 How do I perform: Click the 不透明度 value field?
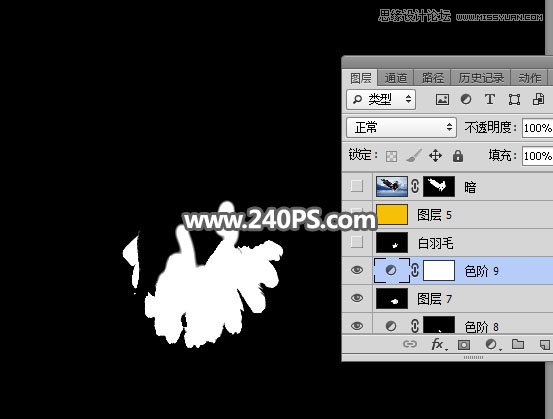537,128
